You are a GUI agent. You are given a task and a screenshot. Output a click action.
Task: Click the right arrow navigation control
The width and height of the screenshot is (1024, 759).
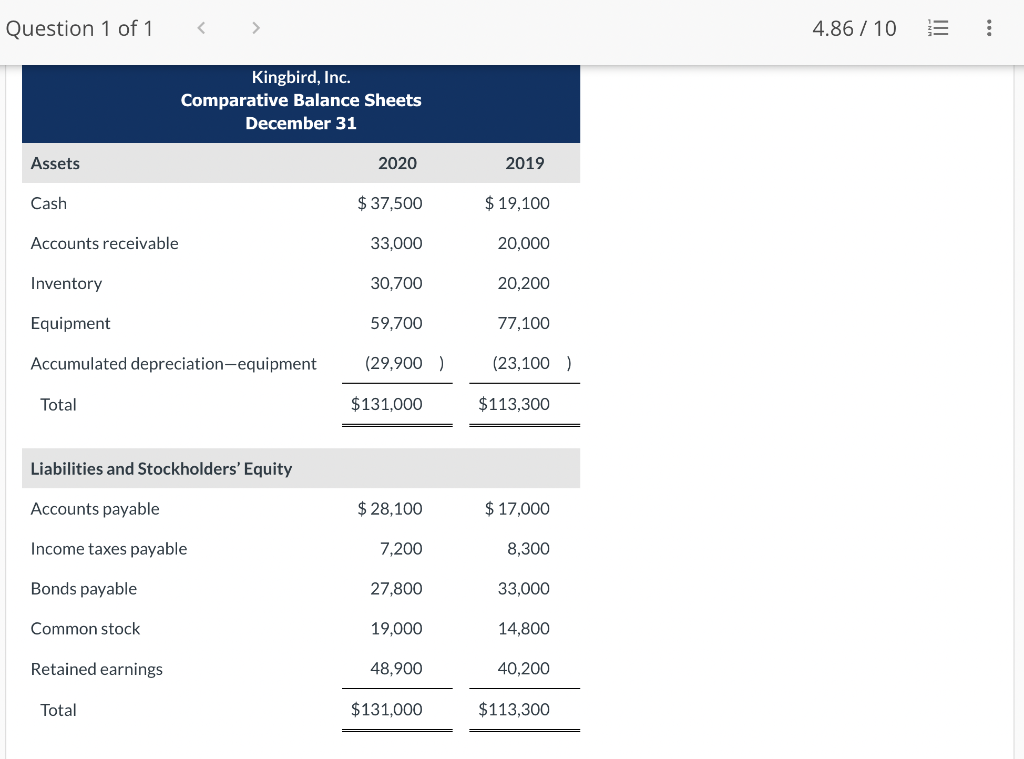coord(256,28)
